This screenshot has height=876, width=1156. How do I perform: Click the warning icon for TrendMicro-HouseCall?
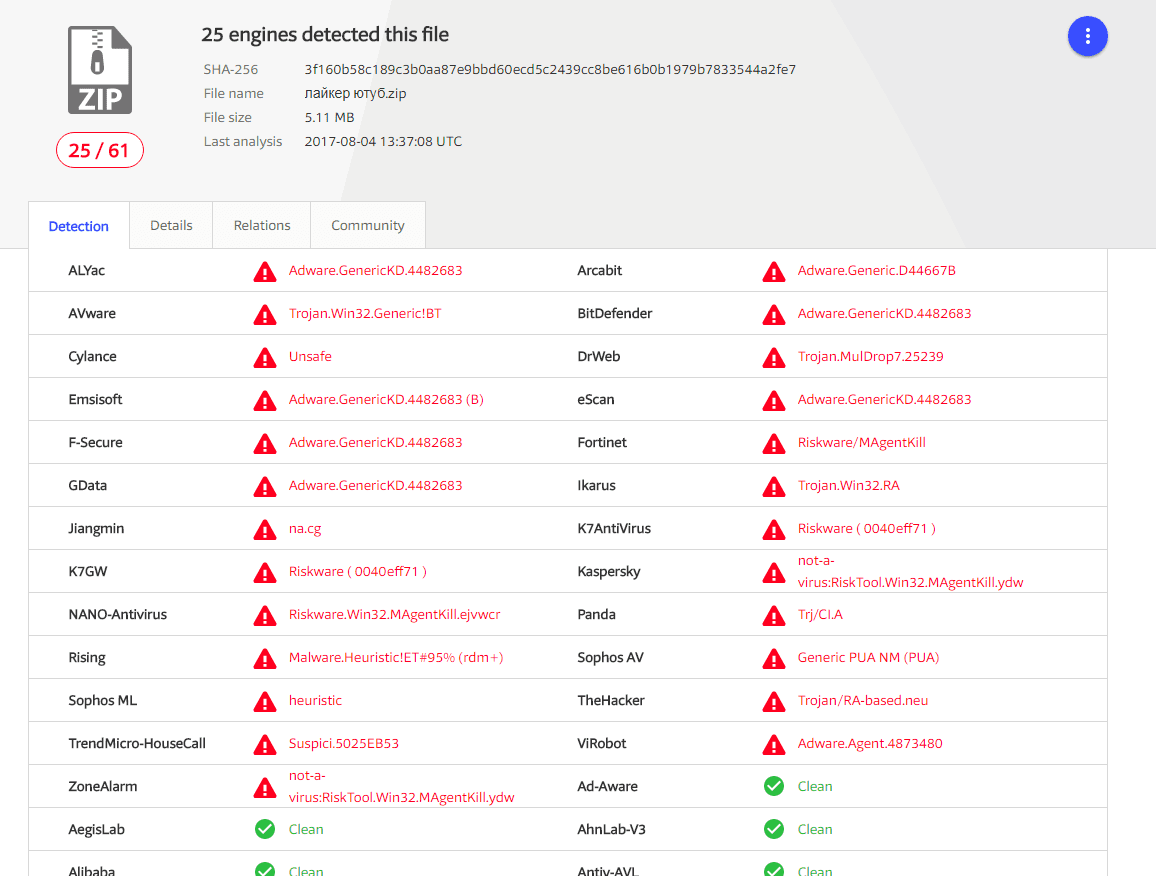[264, 744]
